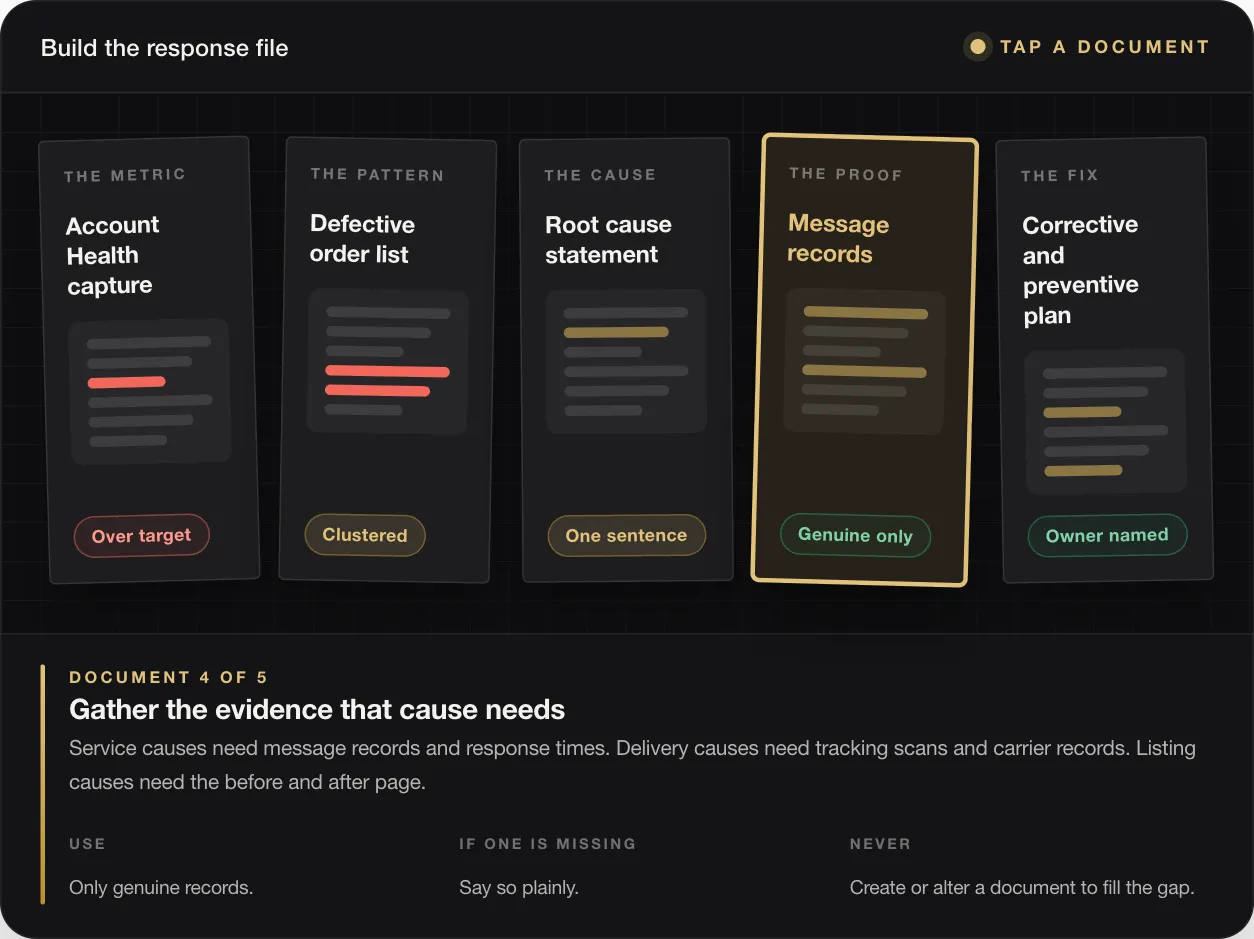Click the IF ONE IS MISSING label
Screen dimensions: 1254x939
click(x=548, y=844)
